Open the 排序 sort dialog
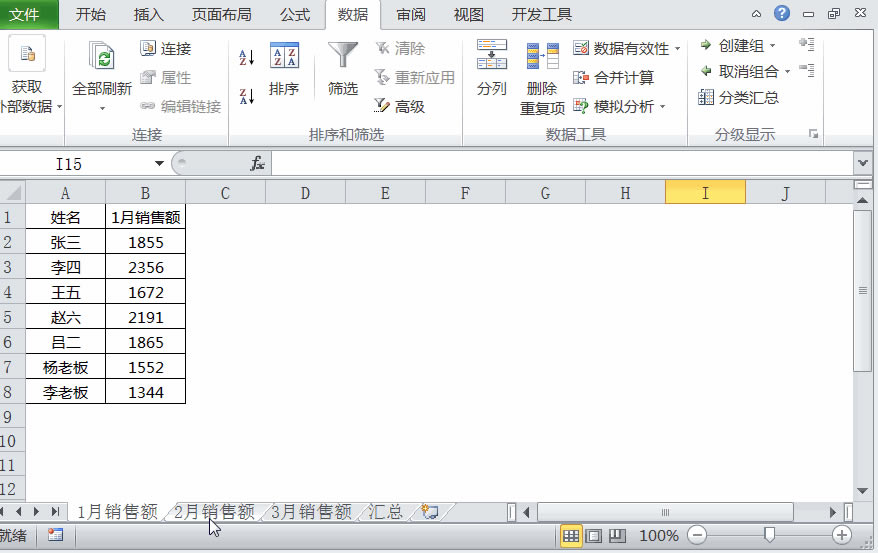Image resolution: width=878 pixels, height=553 pixels. coord(284,68)
